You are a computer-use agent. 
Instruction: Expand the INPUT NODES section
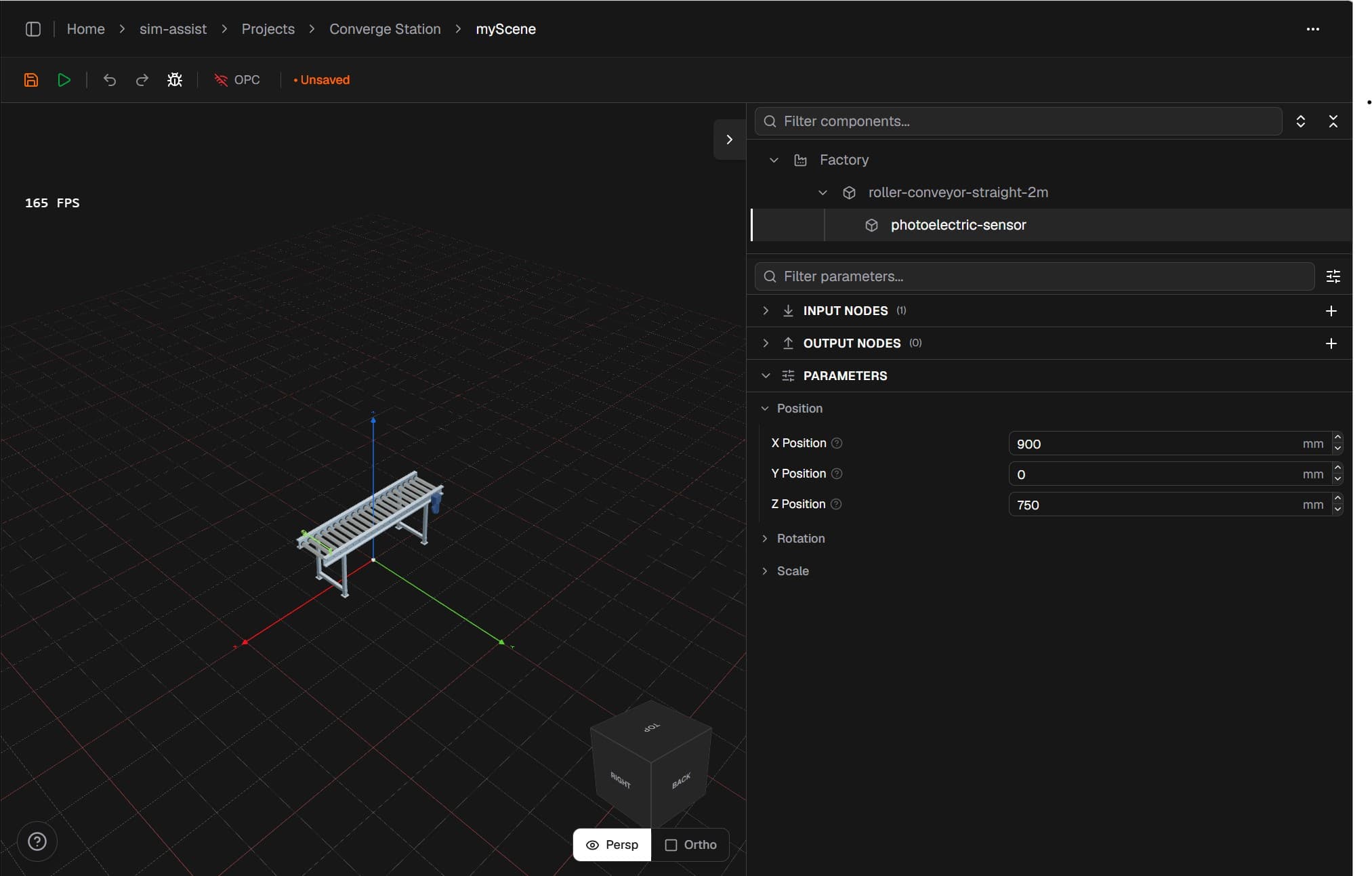click(765, 310)
